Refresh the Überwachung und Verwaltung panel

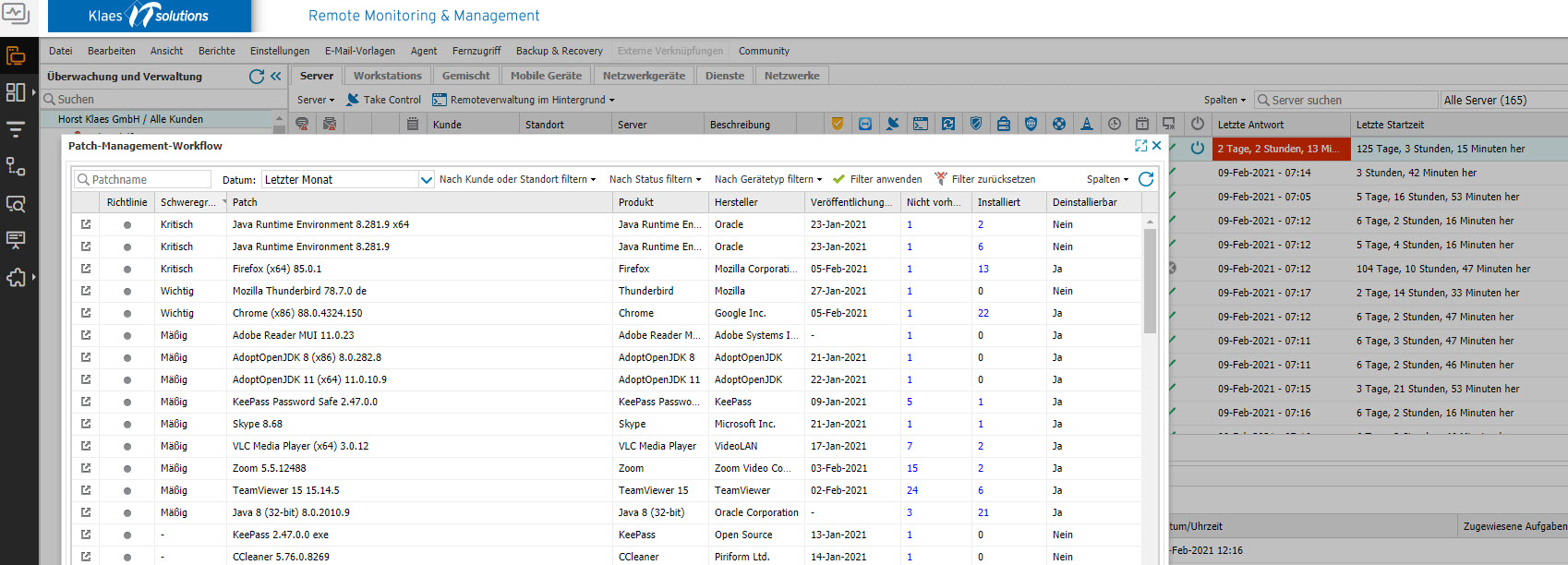click(257, 77)
